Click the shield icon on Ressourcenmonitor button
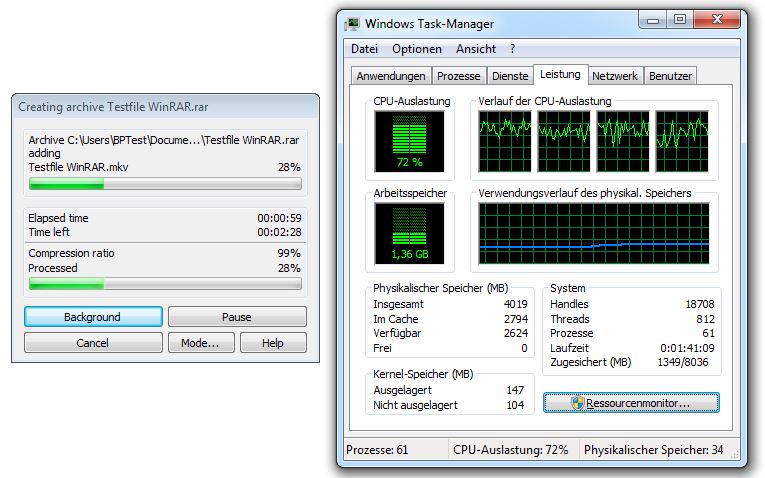Image resolution: width=765 pixels, height=478 pixels. (x=578, y=403)
